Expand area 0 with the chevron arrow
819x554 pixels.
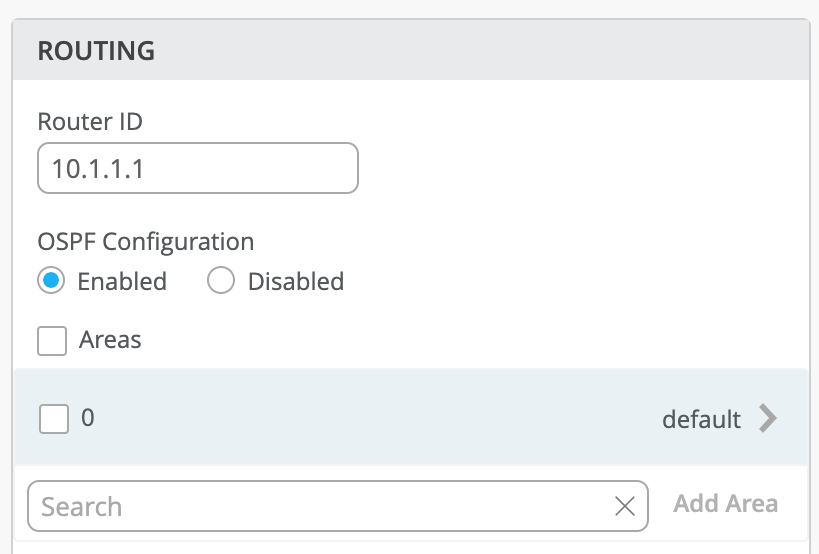coord(767,418)
